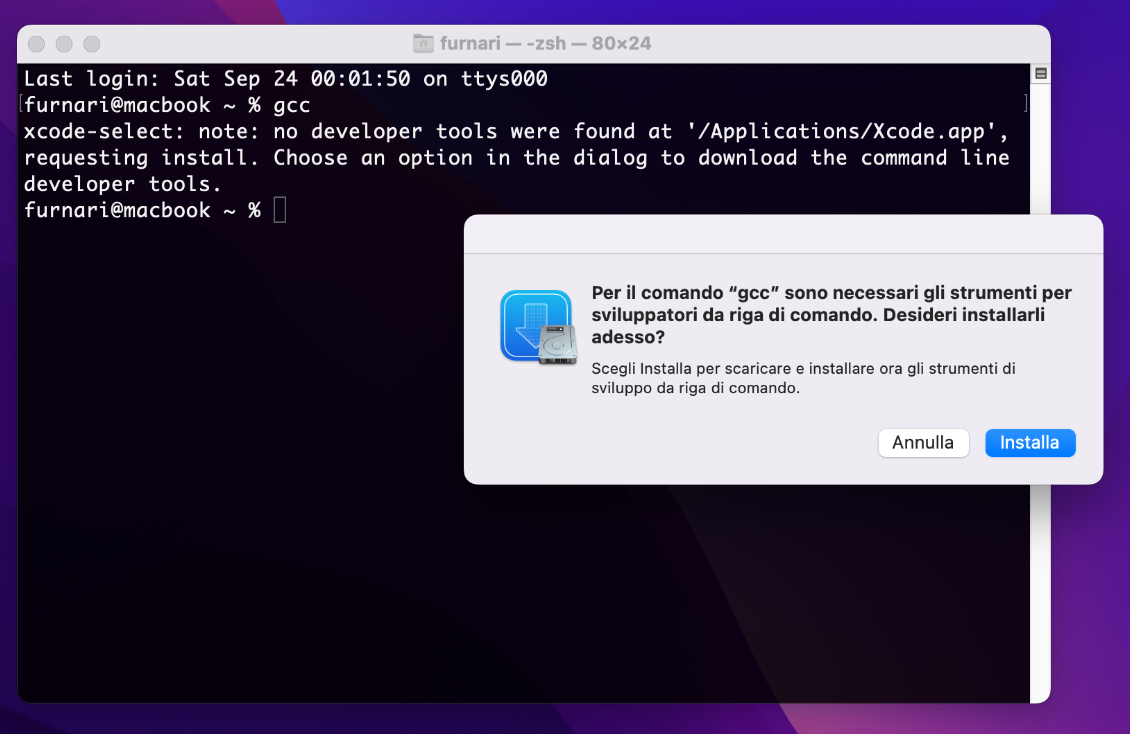
Task: Click the typed 'gcc' command in terminal
Action: click(292, 106)
